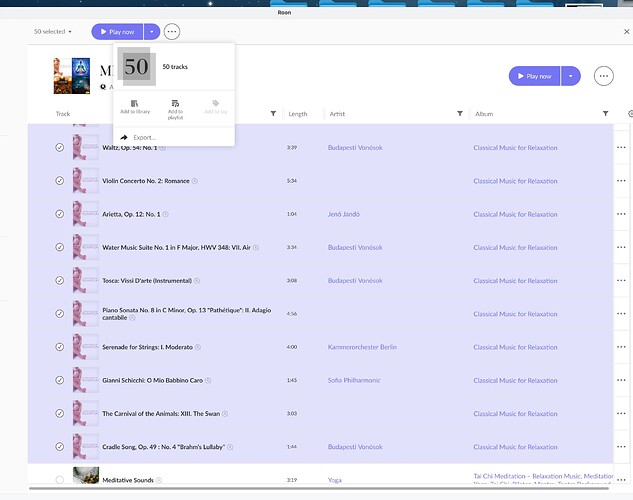Open more options for Serenade for Strings row
Image resolution: width=633 pixels, height=500 pixels.
pos(621,347)
